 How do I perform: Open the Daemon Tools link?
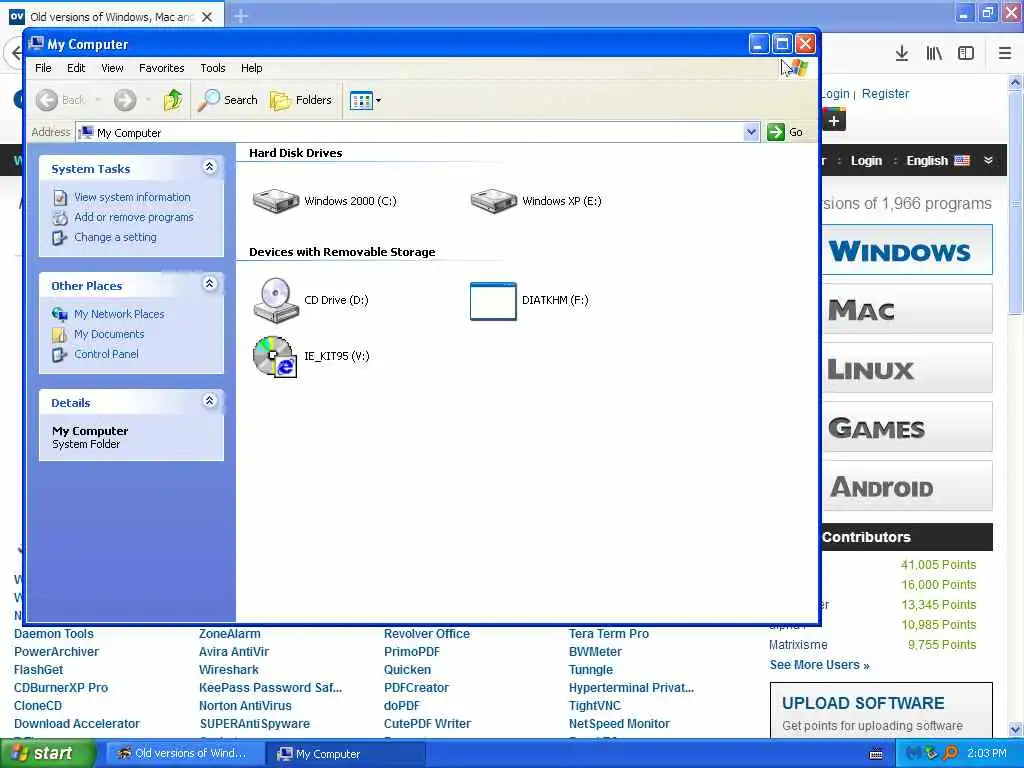pyautogui.click(x=54, y=633)
